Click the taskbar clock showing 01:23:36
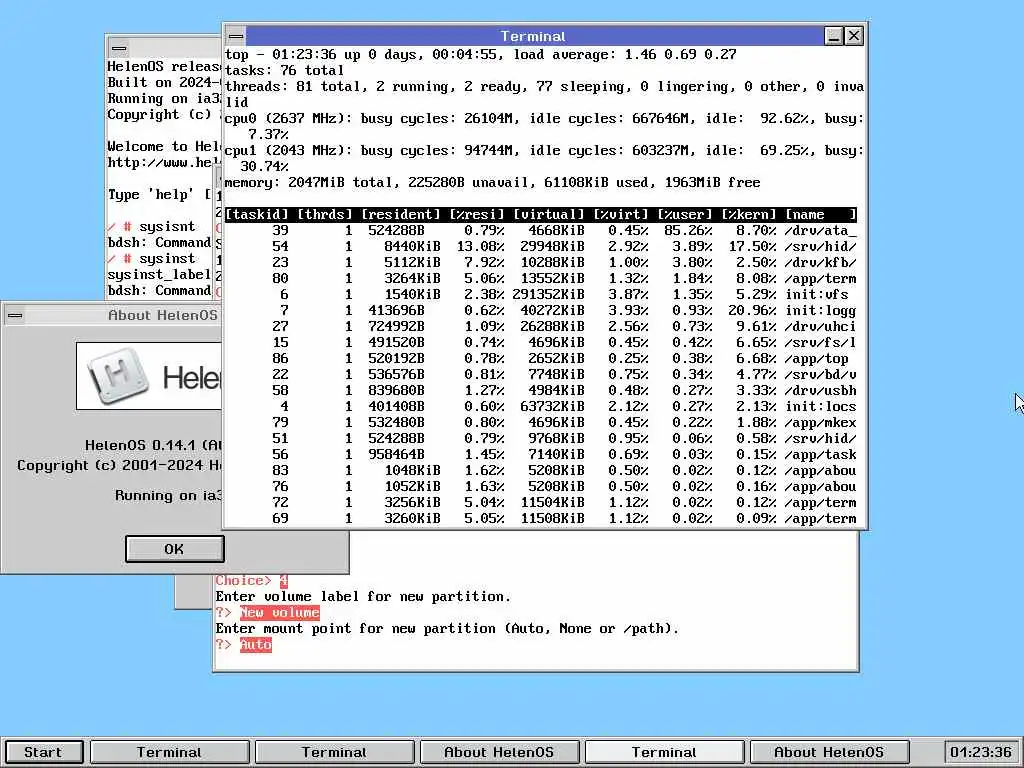The image size is (1024, 768). point(980,752)
